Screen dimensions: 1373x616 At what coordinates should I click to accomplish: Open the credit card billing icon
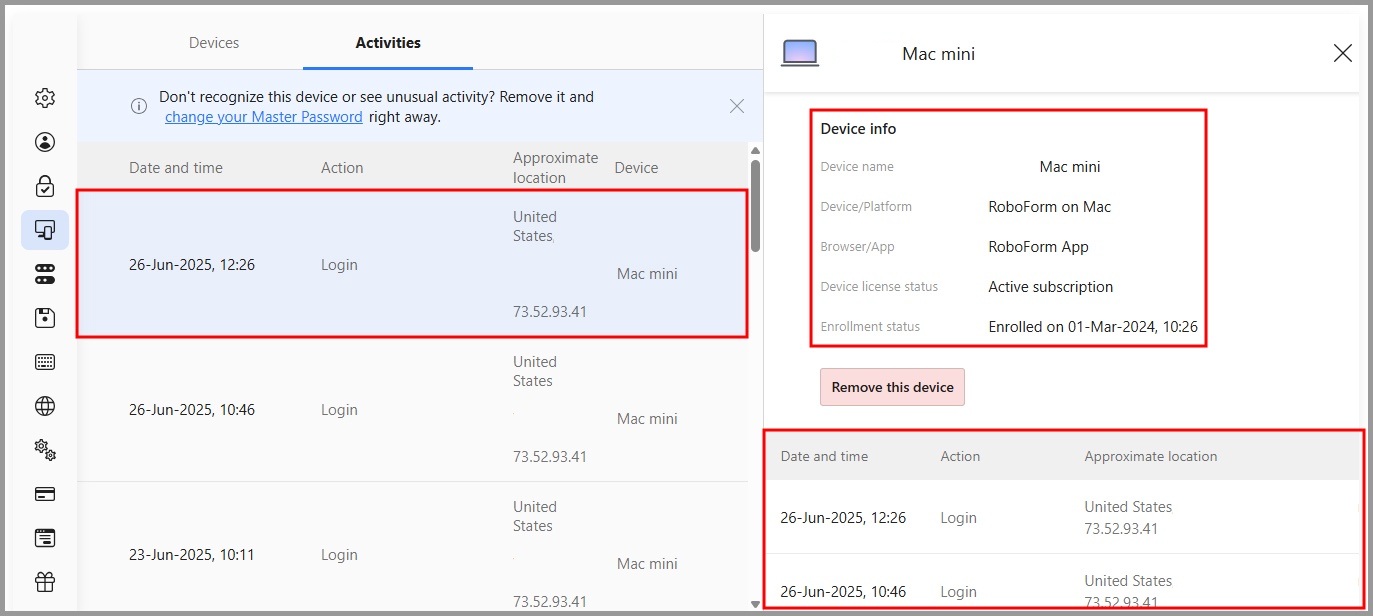(45, 494)
